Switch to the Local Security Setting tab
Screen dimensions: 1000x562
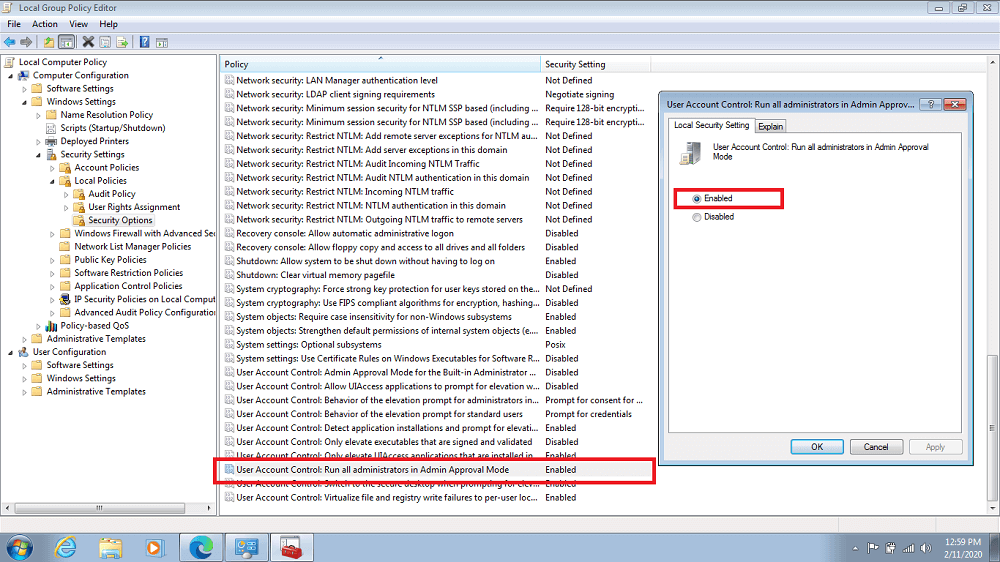point(711,125)
